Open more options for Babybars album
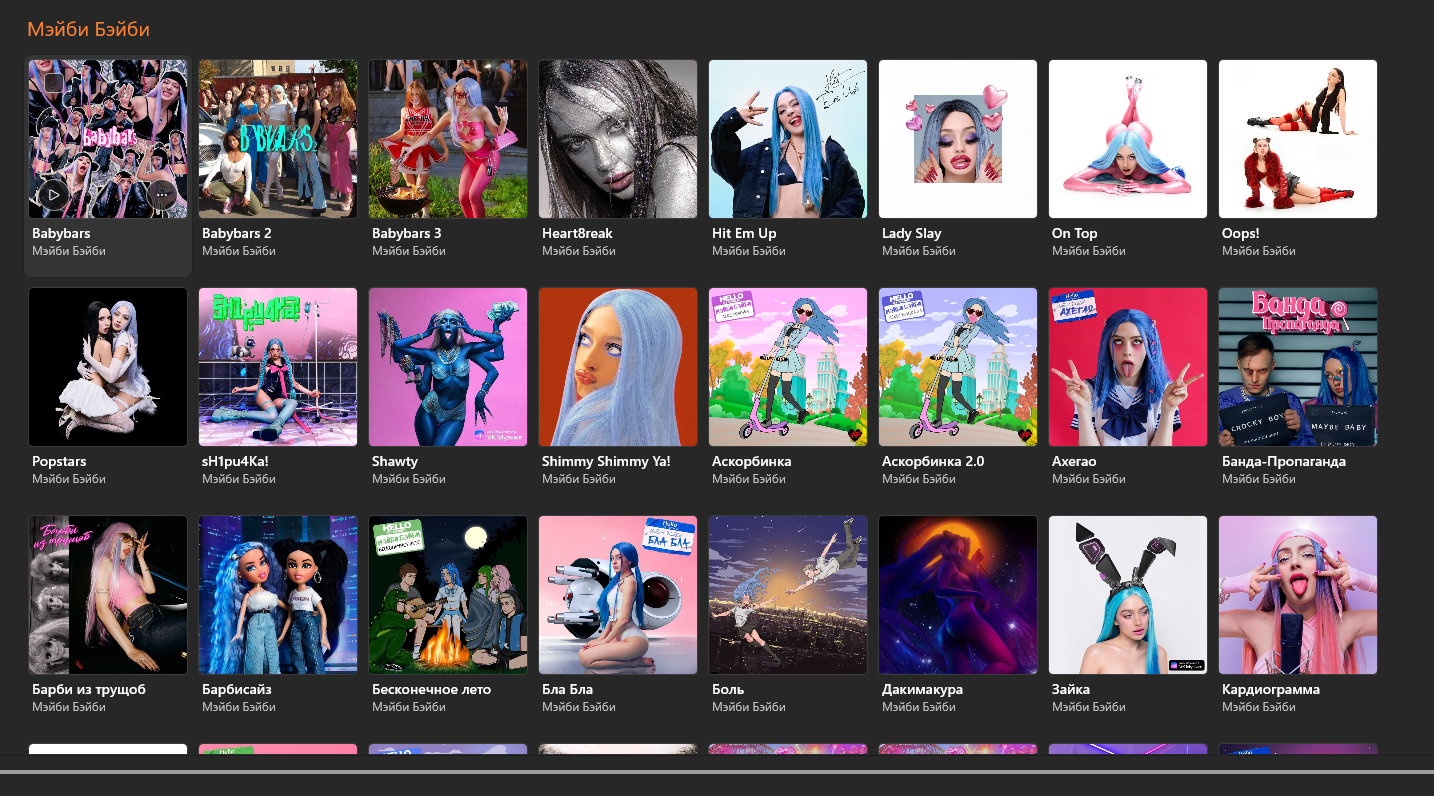The width and height of the screenshot is (1434, 796). click(162, 194)
